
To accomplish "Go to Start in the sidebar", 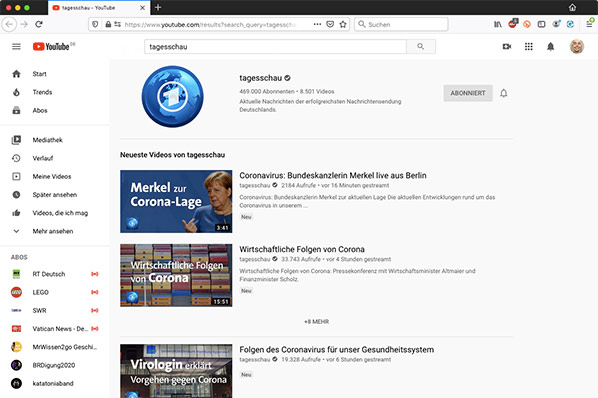I will (x=55, y=74).
